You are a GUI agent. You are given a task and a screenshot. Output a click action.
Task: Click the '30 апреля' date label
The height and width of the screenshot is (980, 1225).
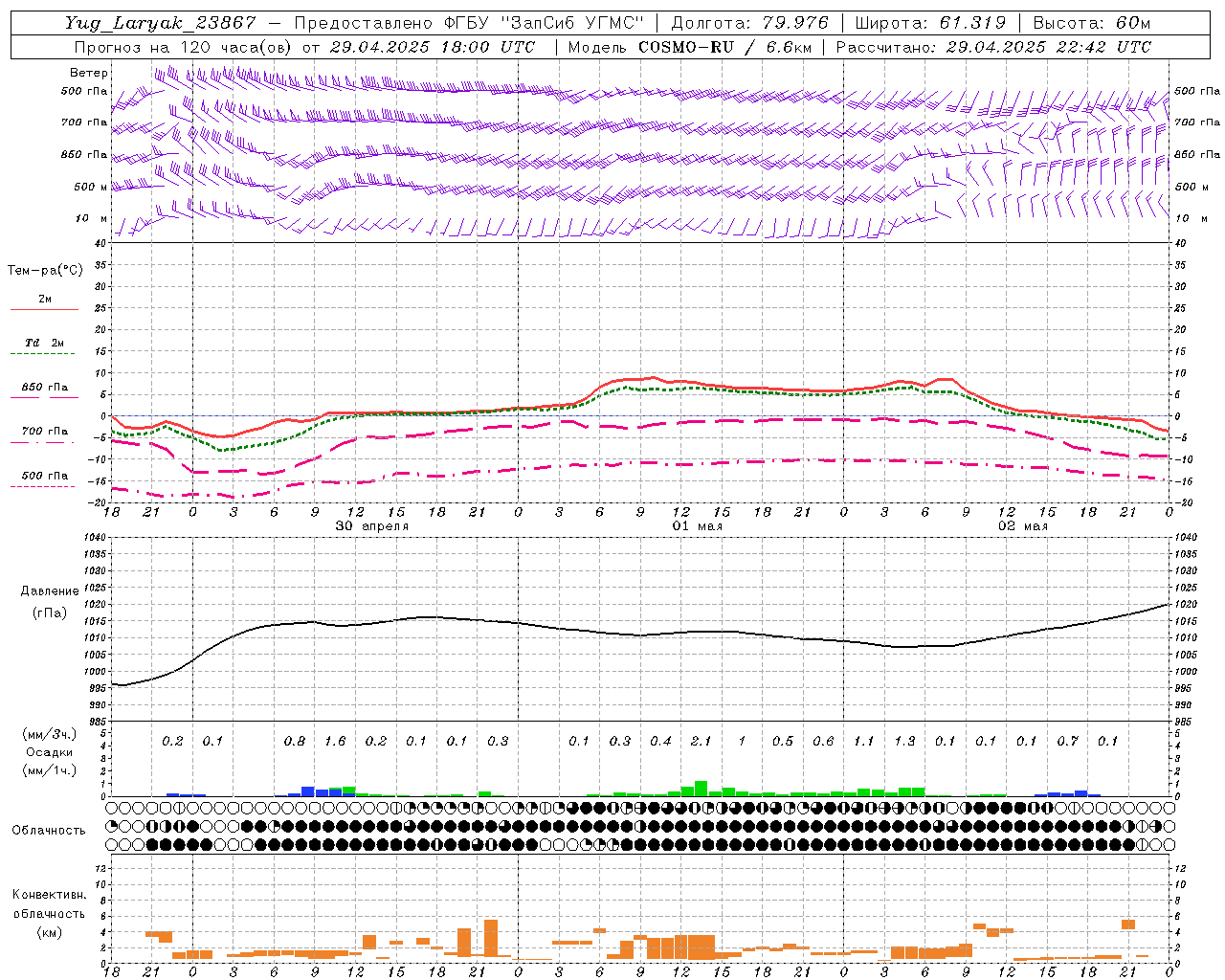[x=371, y=526]
